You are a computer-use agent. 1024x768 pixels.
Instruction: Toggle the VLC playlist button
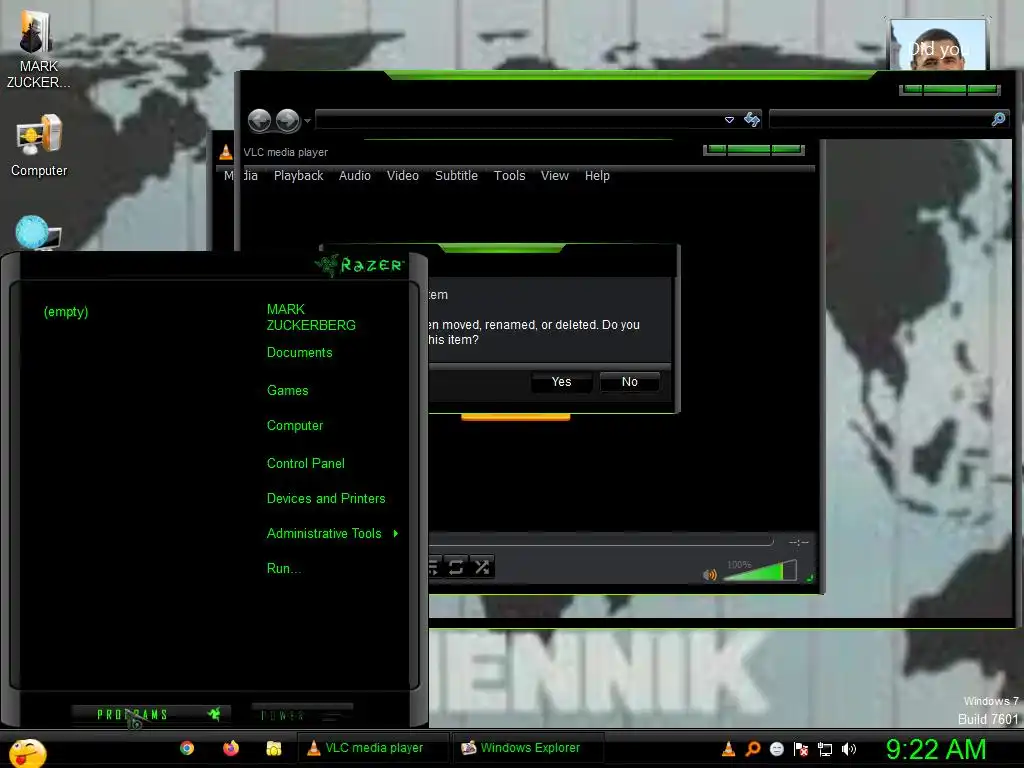[x=434, y=567]
